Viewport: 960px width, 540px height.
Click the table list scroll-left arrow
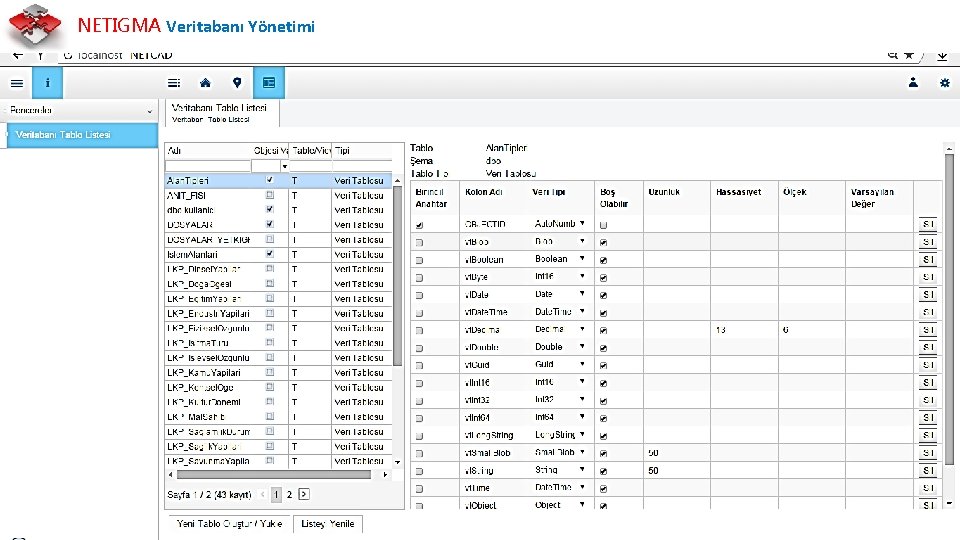coord(170,474)
